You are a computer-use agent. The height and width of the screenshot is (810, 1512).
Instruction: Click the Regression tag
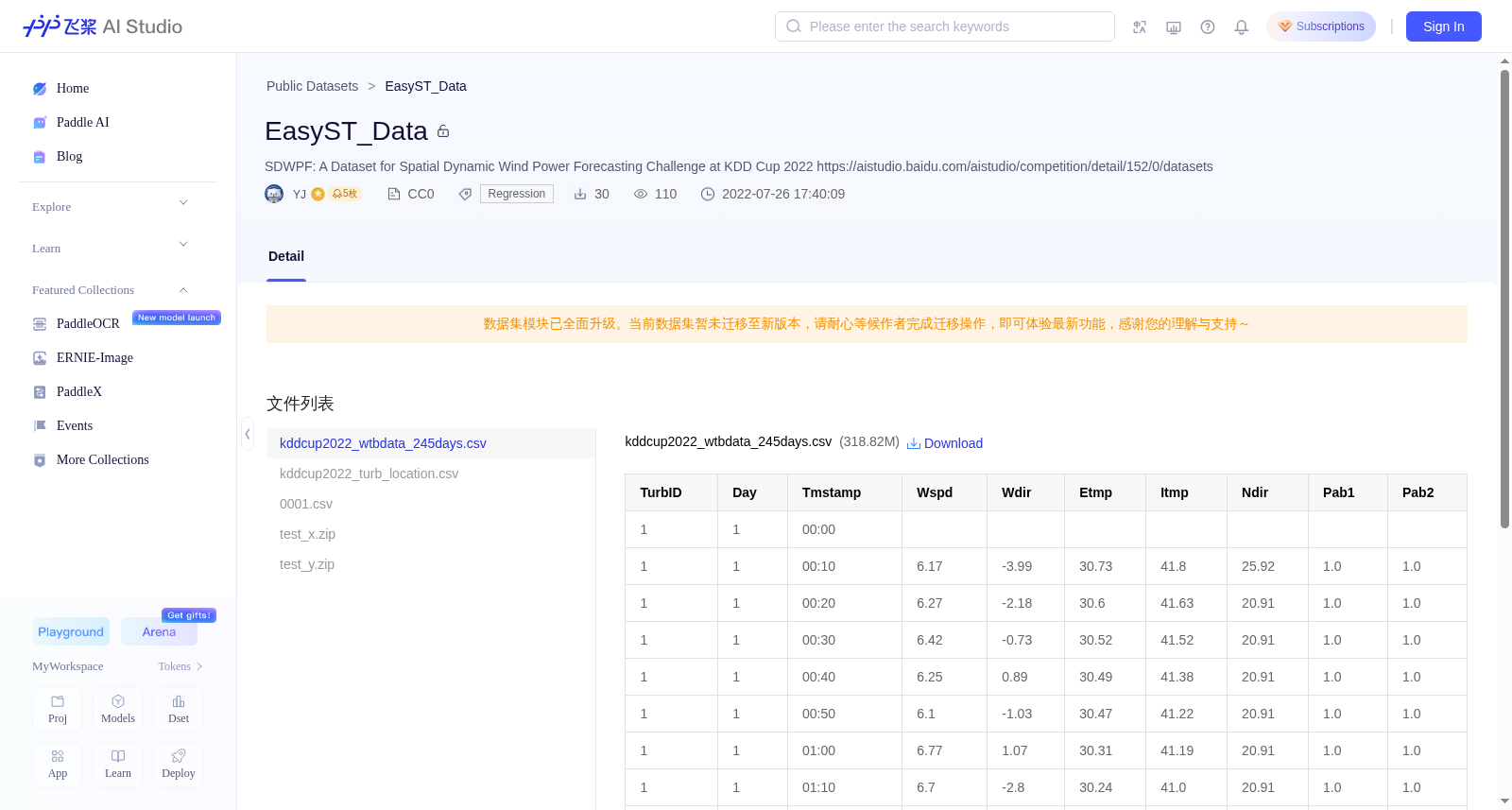[517, 194]
